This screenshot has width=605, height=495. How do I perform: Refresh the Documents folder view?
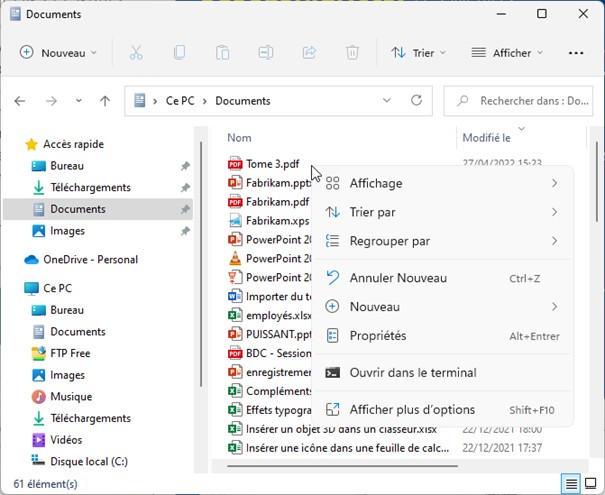[417, 101]
